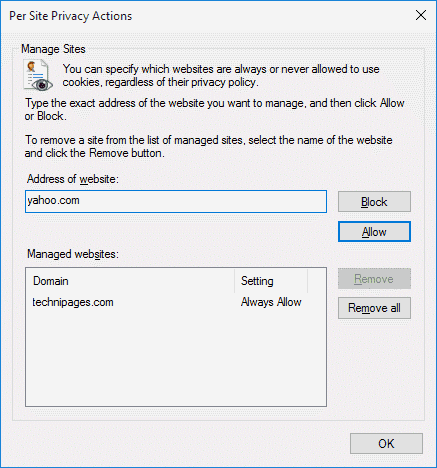Click the remove-site instruction paragraph
The height and width of the screenshot is (468, 437).
click(208, 146)
